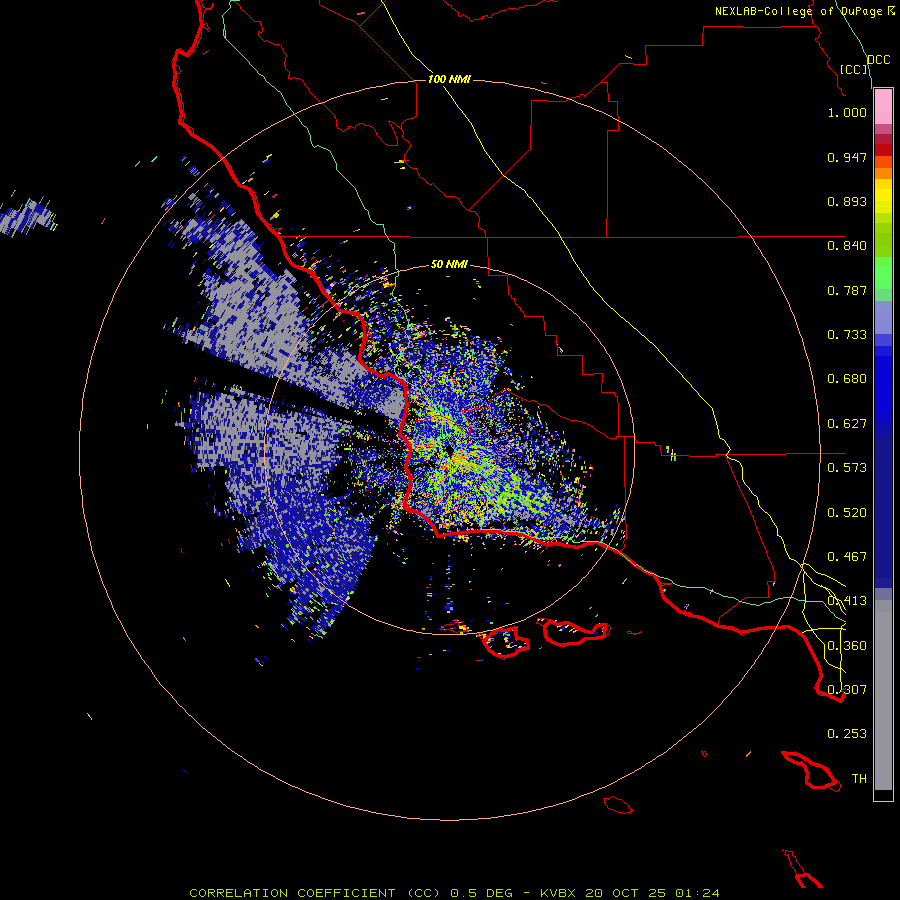The height and width of the screenshot is (900, 900).
Task: Click the 1.000 scale value
Action: (x=847, y=112)
